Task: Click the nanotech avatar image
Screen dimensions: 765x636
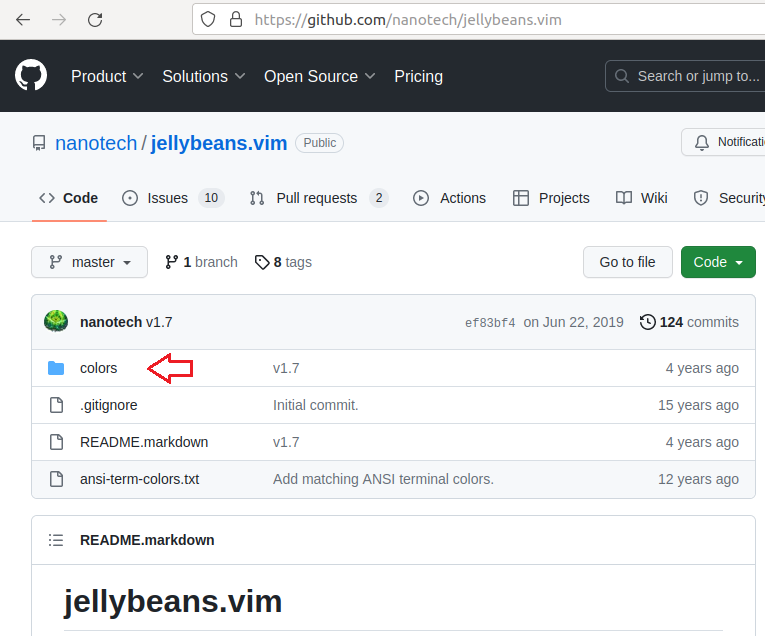Action: click(x=56, y=321)
